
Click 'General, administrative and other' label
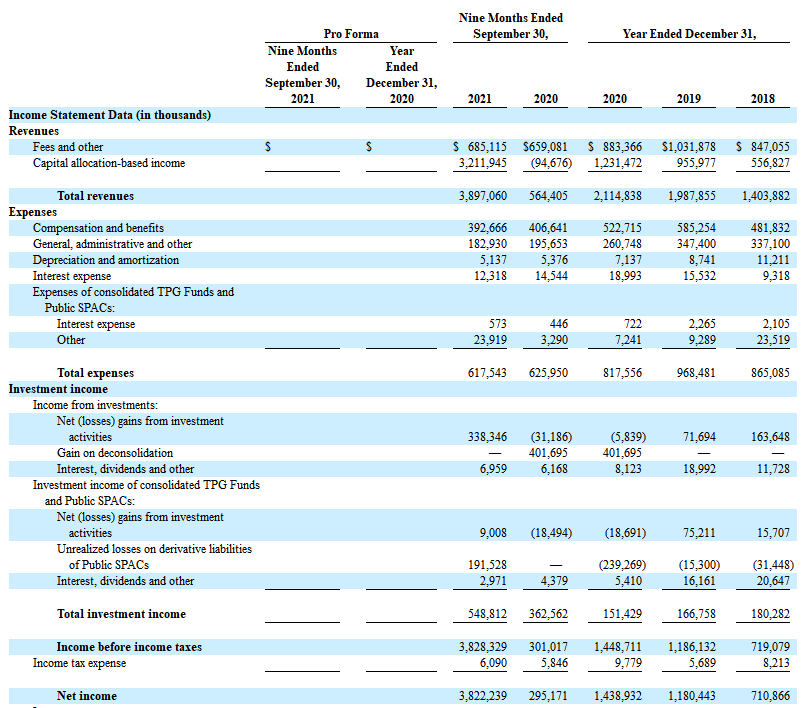(112, 244)
